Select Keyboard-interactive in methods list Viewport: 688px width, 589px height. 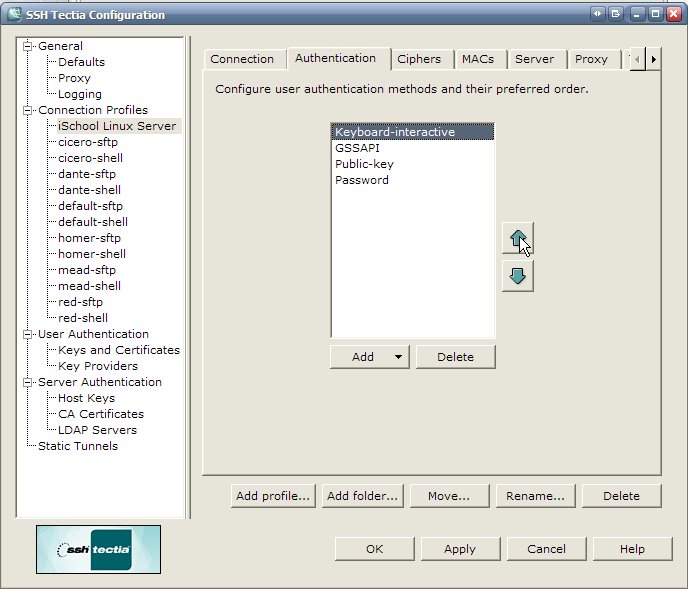click(413, 132)
